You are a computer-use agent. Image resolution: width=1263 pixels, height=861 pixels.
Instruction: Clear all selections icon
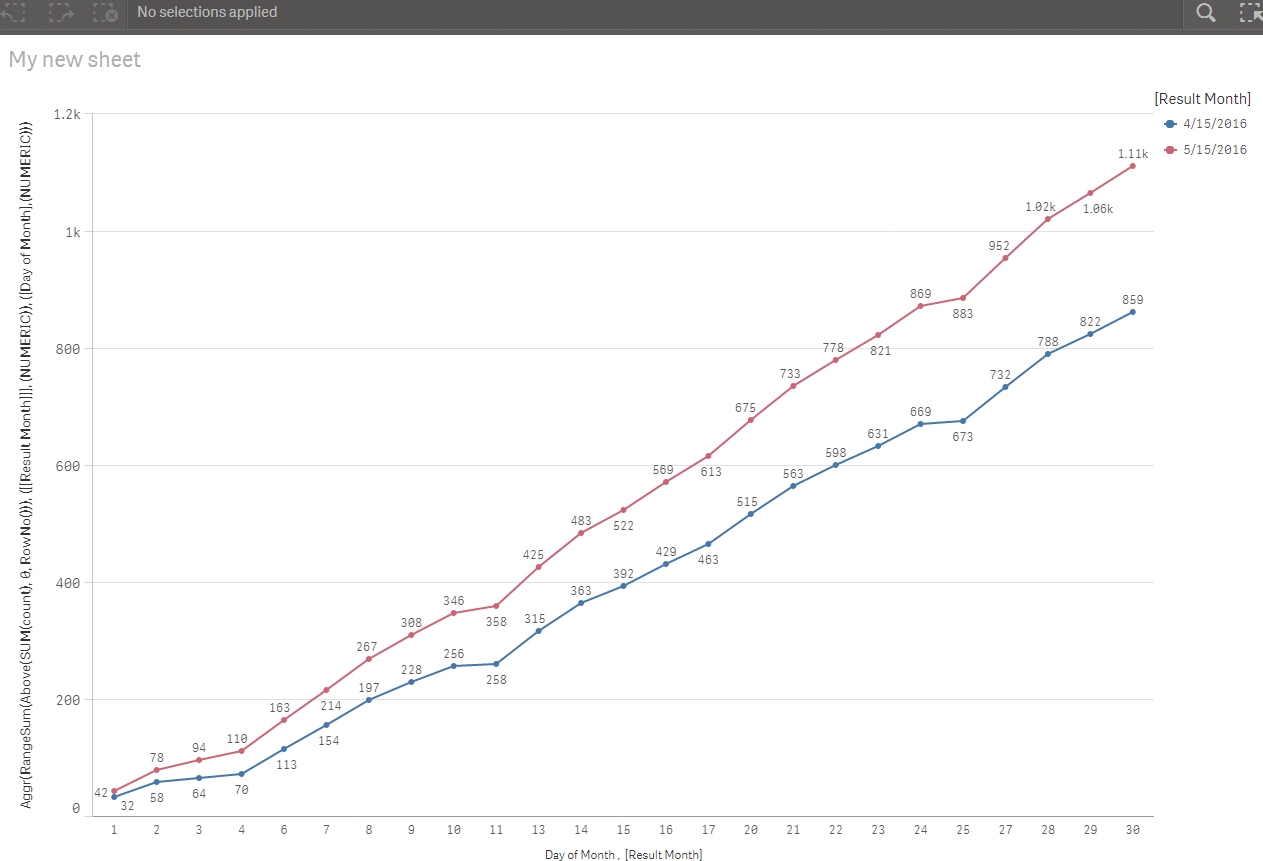tap(105, 12)
